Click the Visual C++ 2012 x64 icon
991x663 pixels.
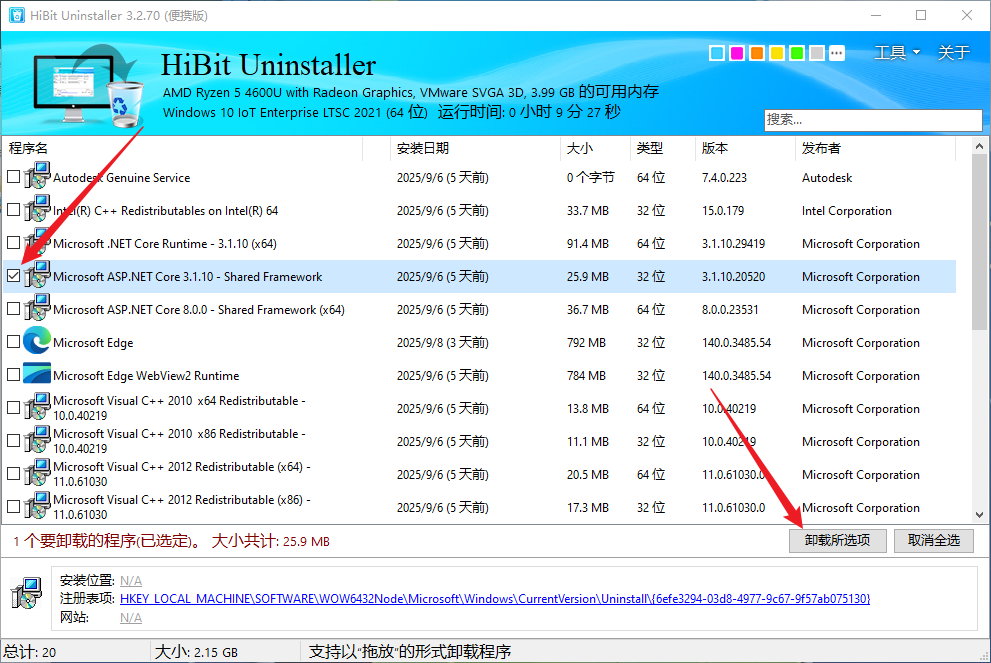coord(37,473)
